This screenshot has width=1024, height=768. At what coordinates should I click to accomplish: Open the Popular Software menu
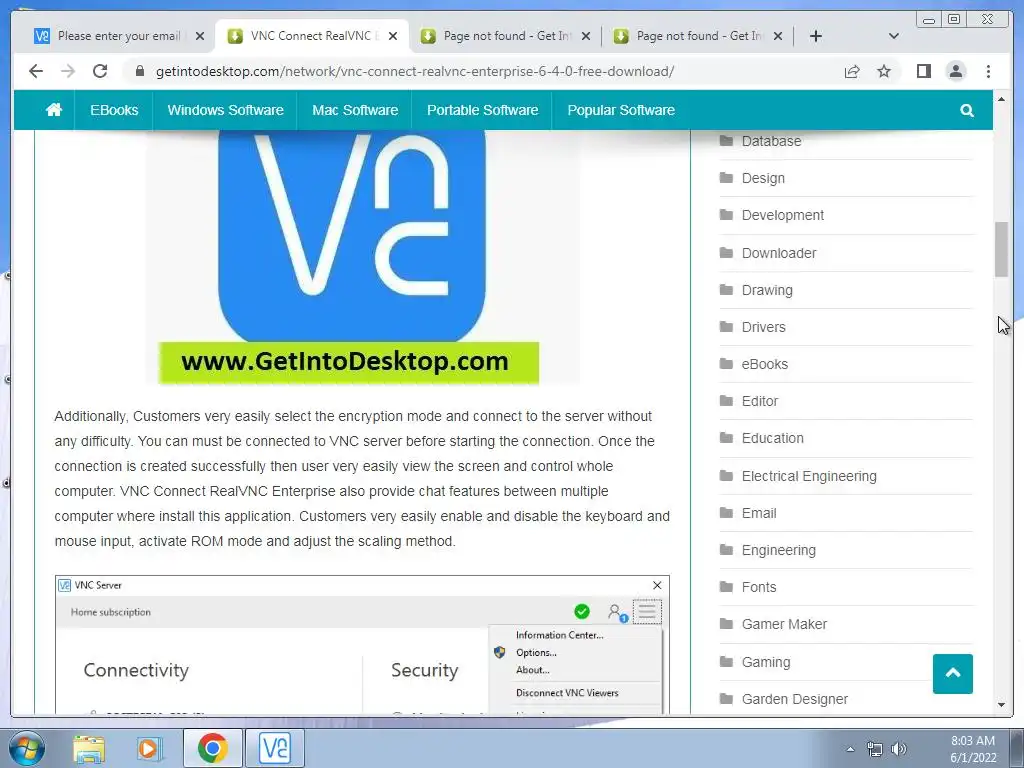pos(621,110)
